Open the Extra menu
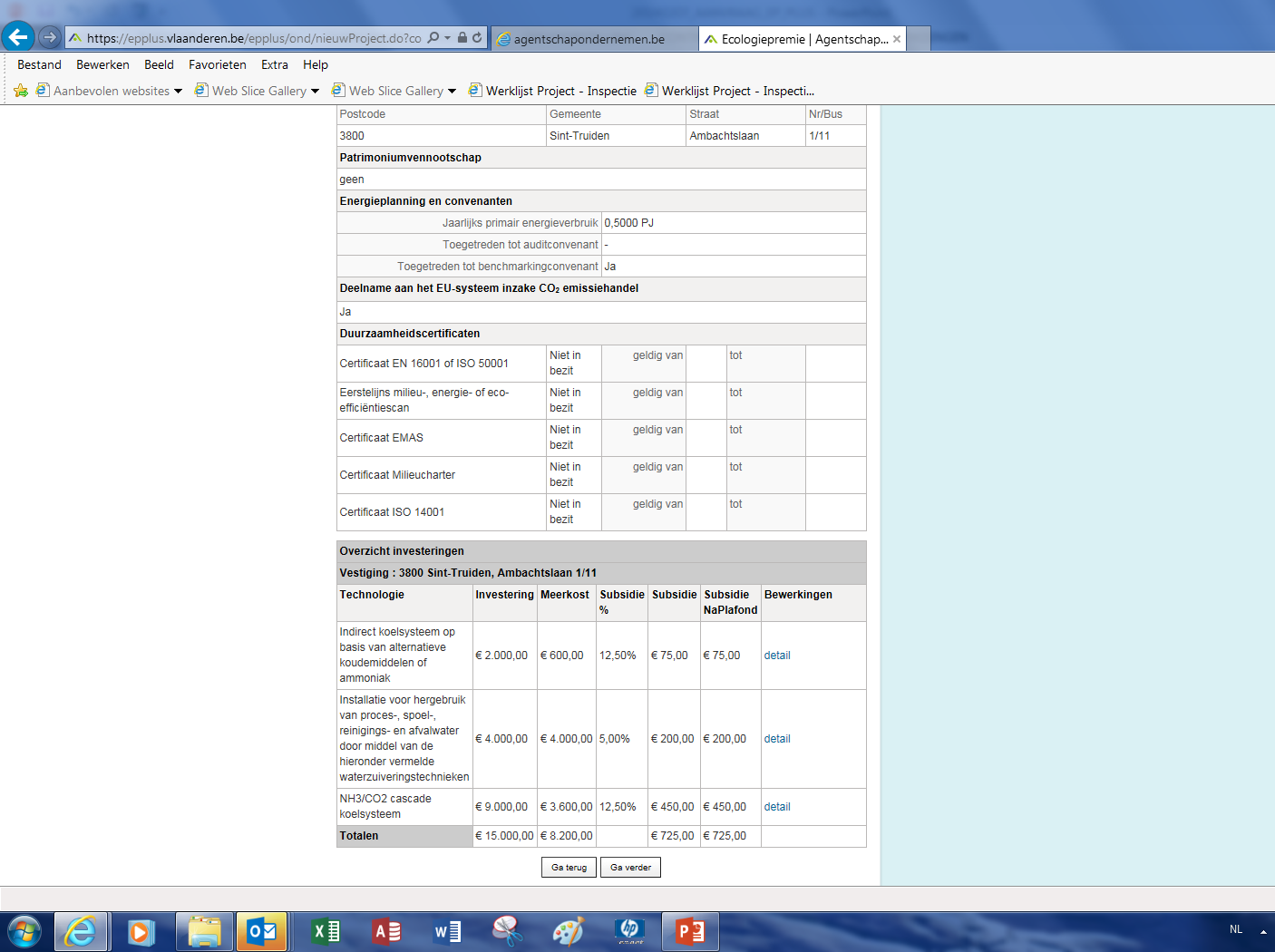 point(275,64)
